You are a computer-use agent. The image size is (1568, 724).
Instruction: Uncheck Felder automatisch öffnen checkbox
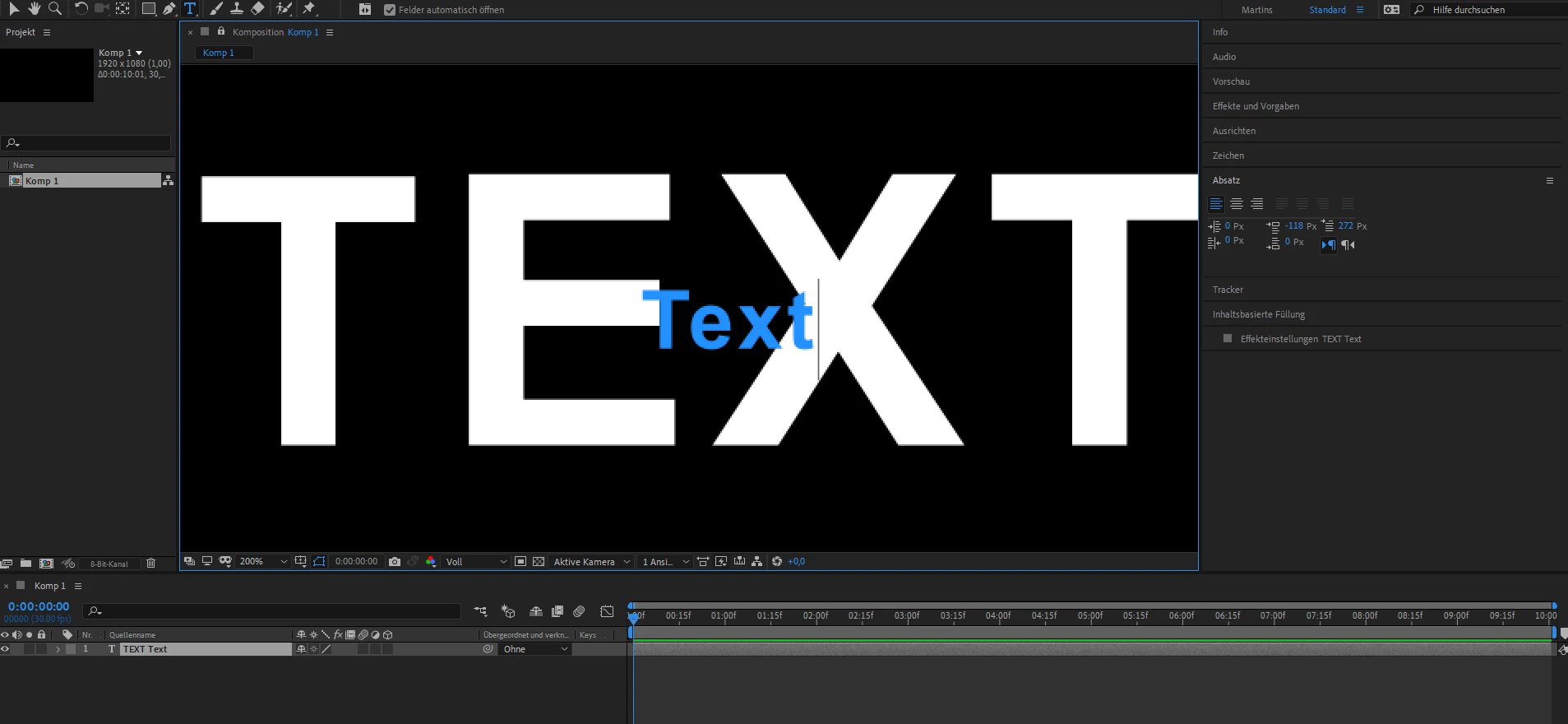[x=390, y=10]
